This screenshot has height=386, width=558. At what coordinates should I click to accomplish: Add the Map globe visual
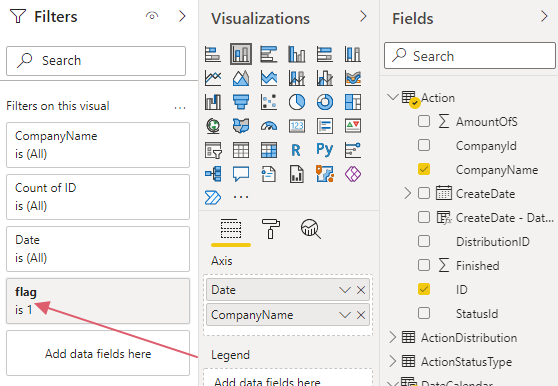[213, 126]
